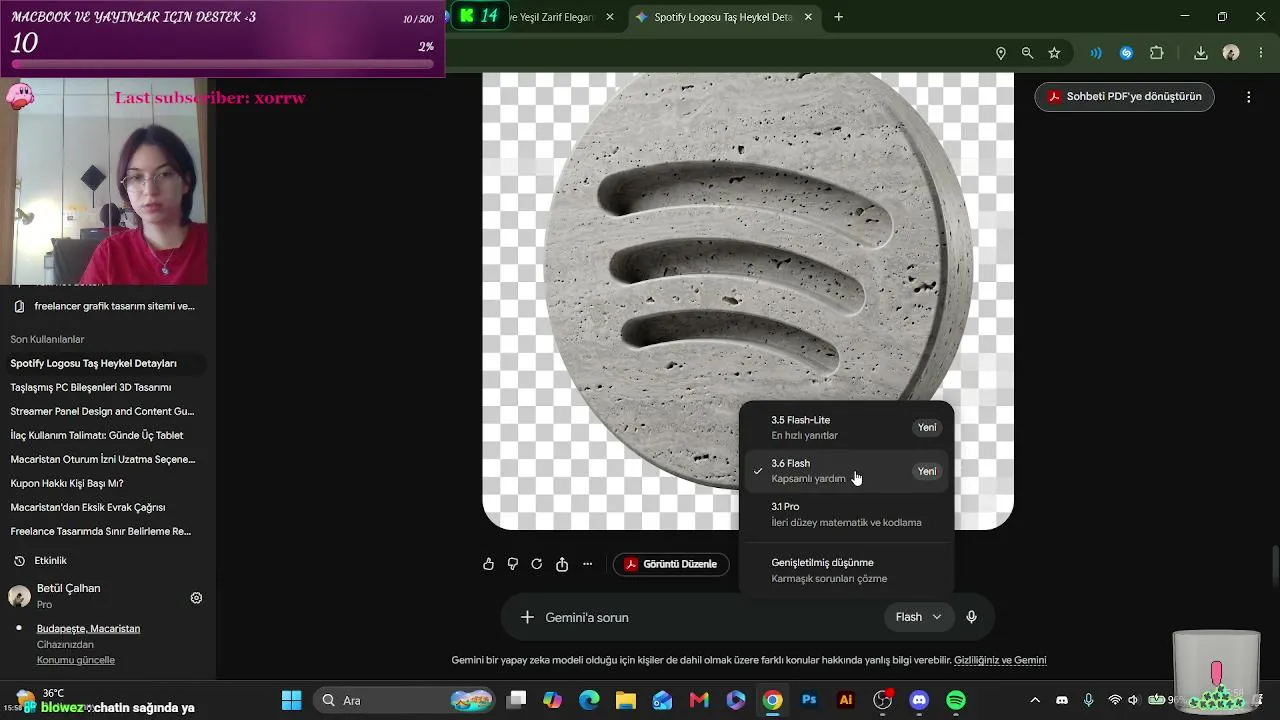Open chat Spotify Logosu Taş Heykel Detayları
This screenshot has height=720, width=1280.
(x=104, y=363)
